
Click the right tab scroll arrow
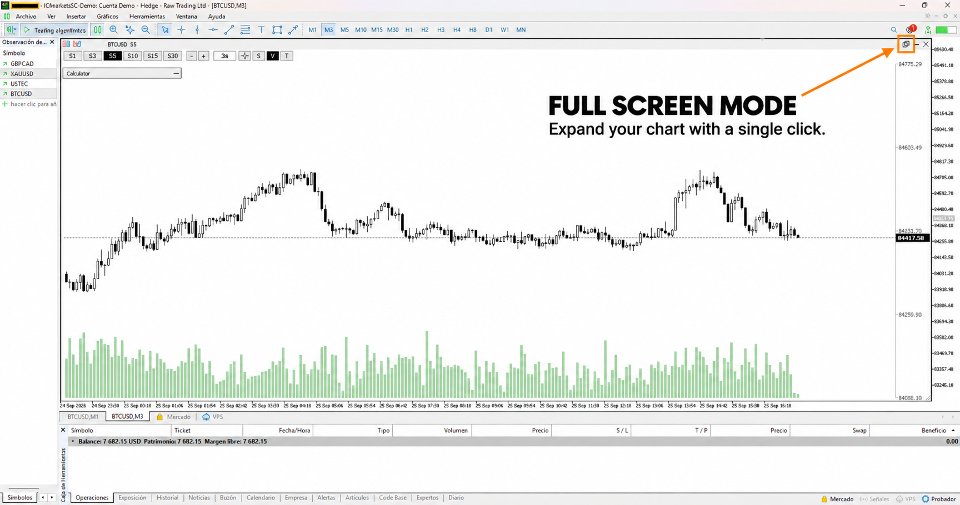(x=52, y=498)
